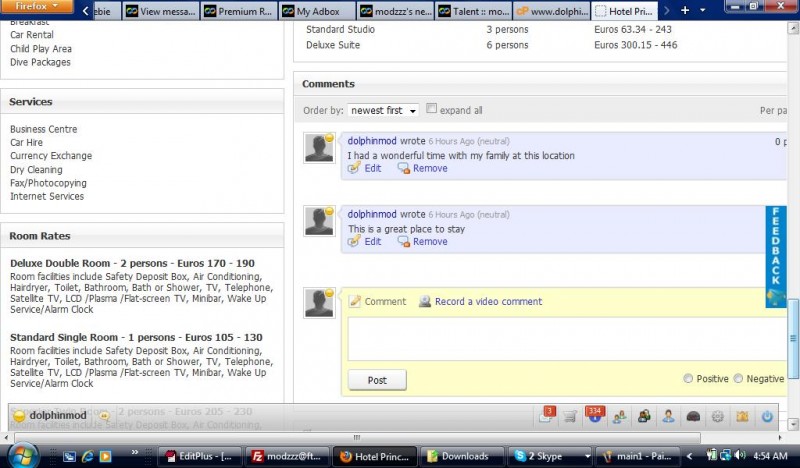The image size is (800, 468).
Task: Switch to My Adbox tab
Action: pyautogui.click(x=317, y=11)
